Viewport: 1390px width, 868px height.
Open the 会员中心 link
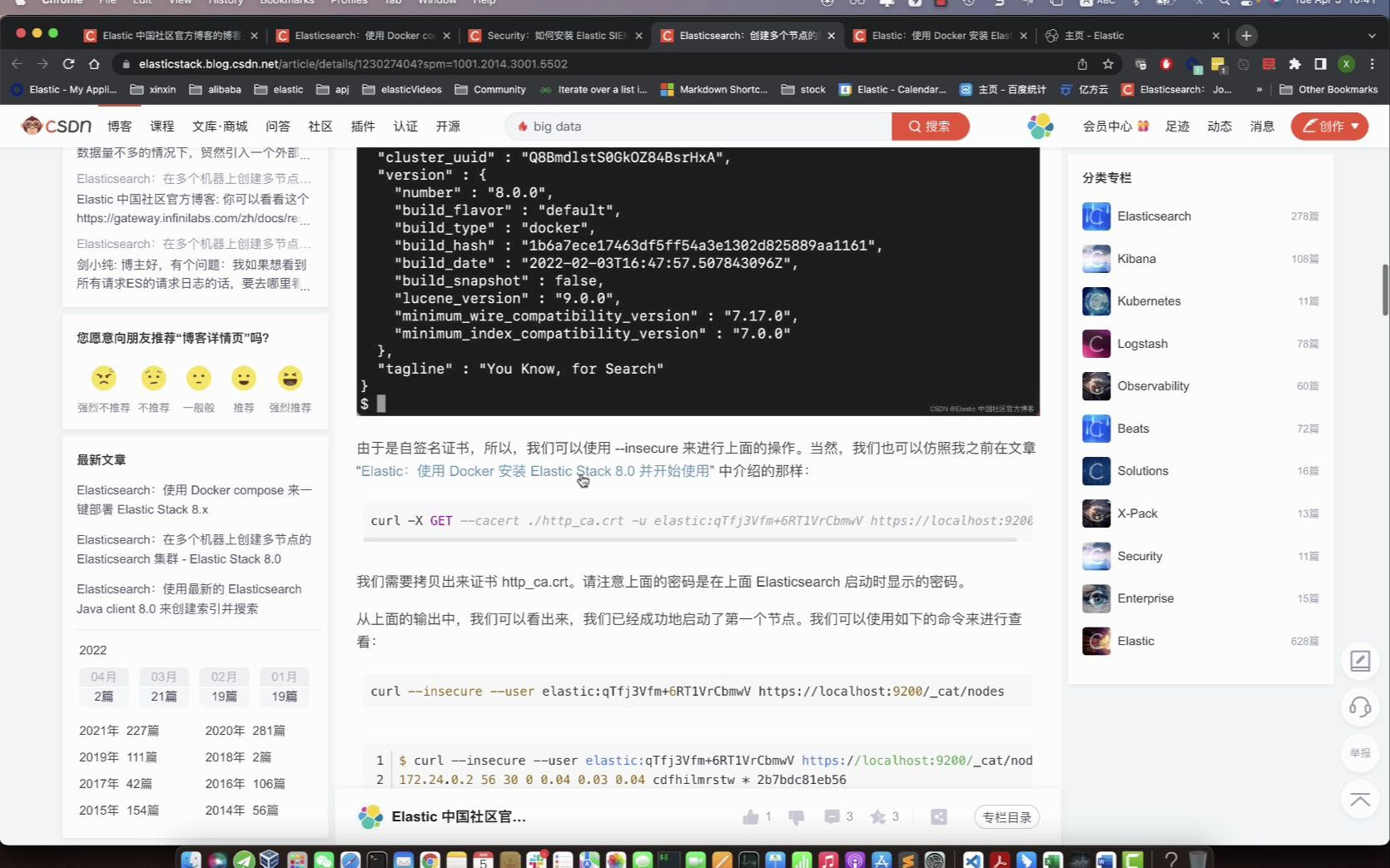point(1107,126)
